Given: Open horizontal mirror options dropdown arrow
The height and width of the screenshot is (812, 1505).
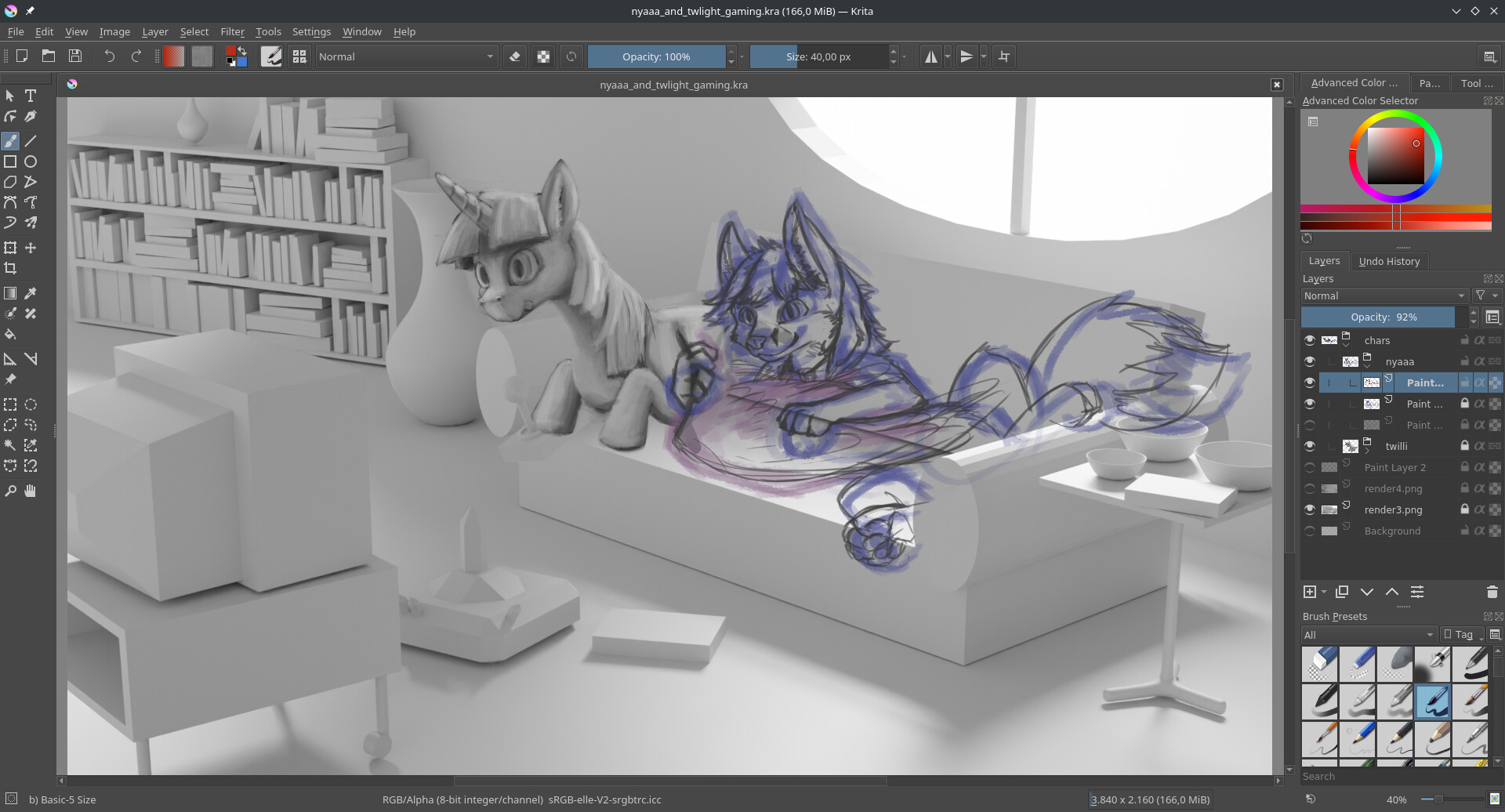Looking at the screenshot, I should 948,56.
